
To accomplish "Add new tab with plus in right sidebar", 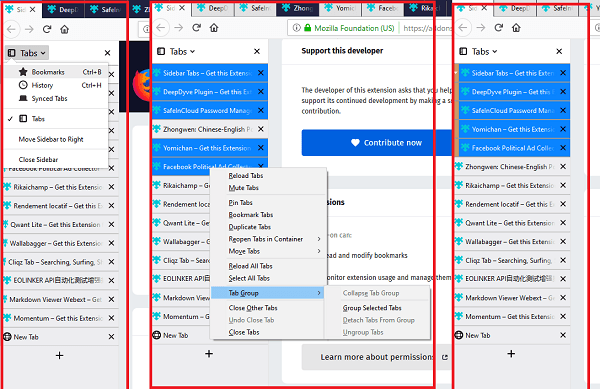I will pos(511,354).
